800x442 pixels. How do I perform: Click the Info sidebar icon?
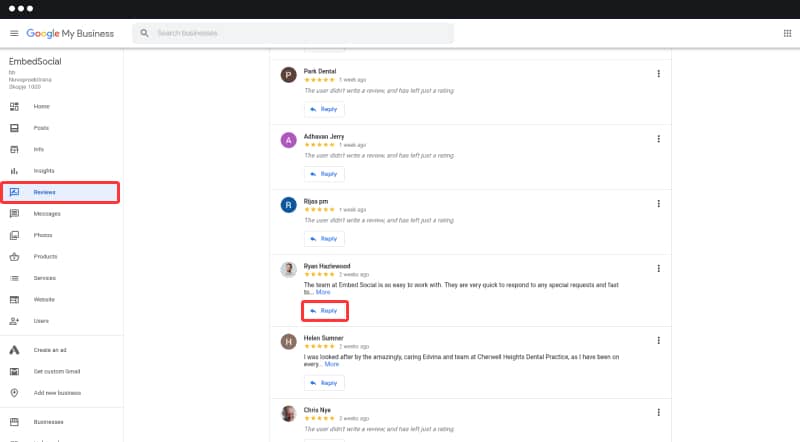point(14,150)
